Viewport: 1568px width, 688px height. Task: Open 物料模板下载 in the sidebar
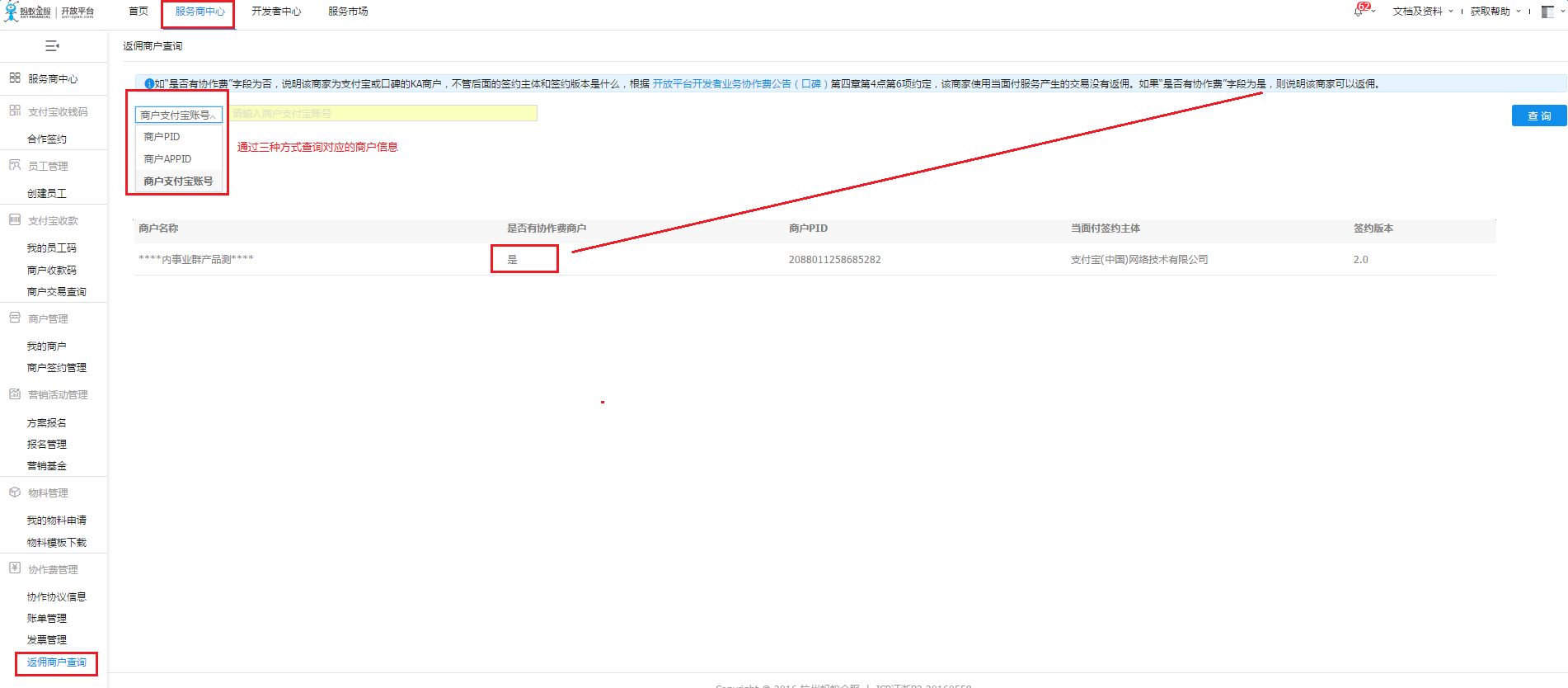tap(56, 543)
